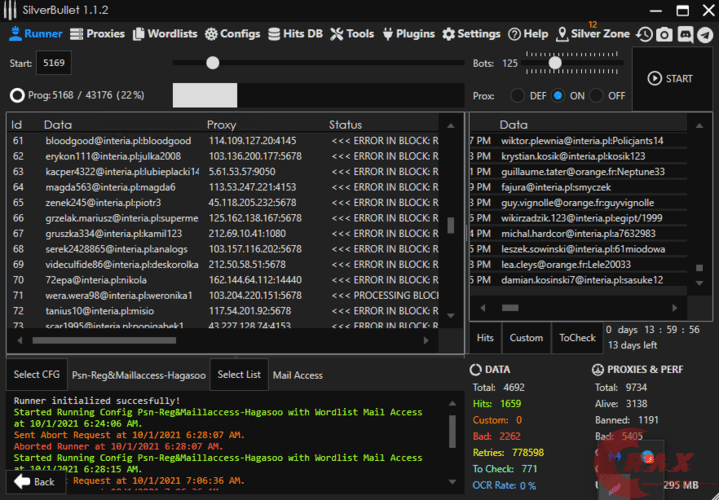Select the OFF proxy radio option
This screenshot has height=500, width=719.
[x=596, y=96]
